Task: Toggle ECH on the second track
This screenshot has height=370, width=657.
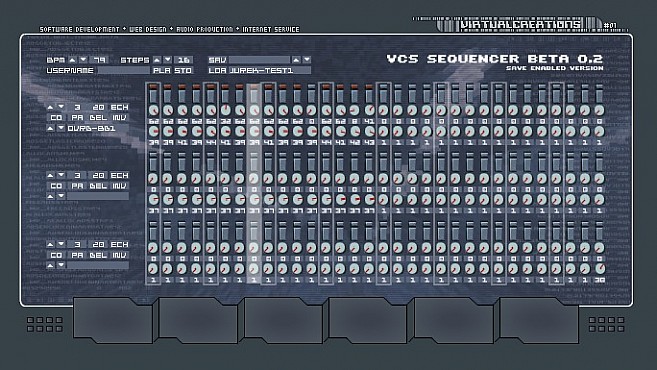Action: coord(119,175)
